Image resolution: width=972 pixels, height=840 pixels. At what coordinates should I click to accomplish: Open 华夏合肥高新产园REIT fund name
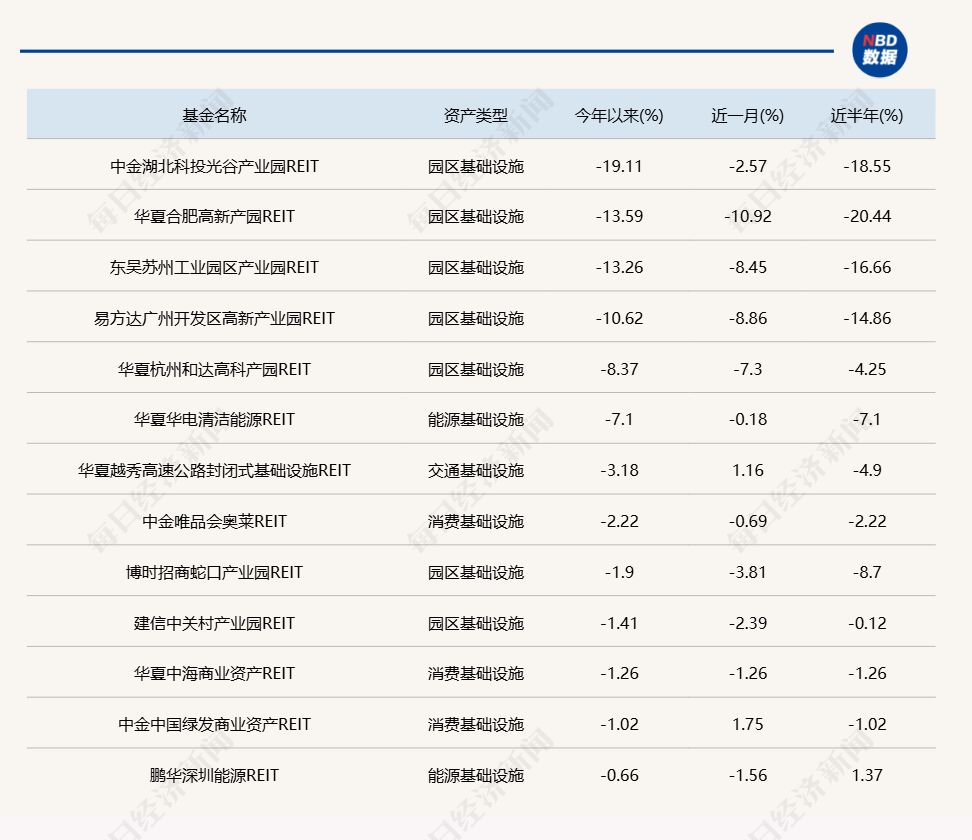(x=214, y=216)
